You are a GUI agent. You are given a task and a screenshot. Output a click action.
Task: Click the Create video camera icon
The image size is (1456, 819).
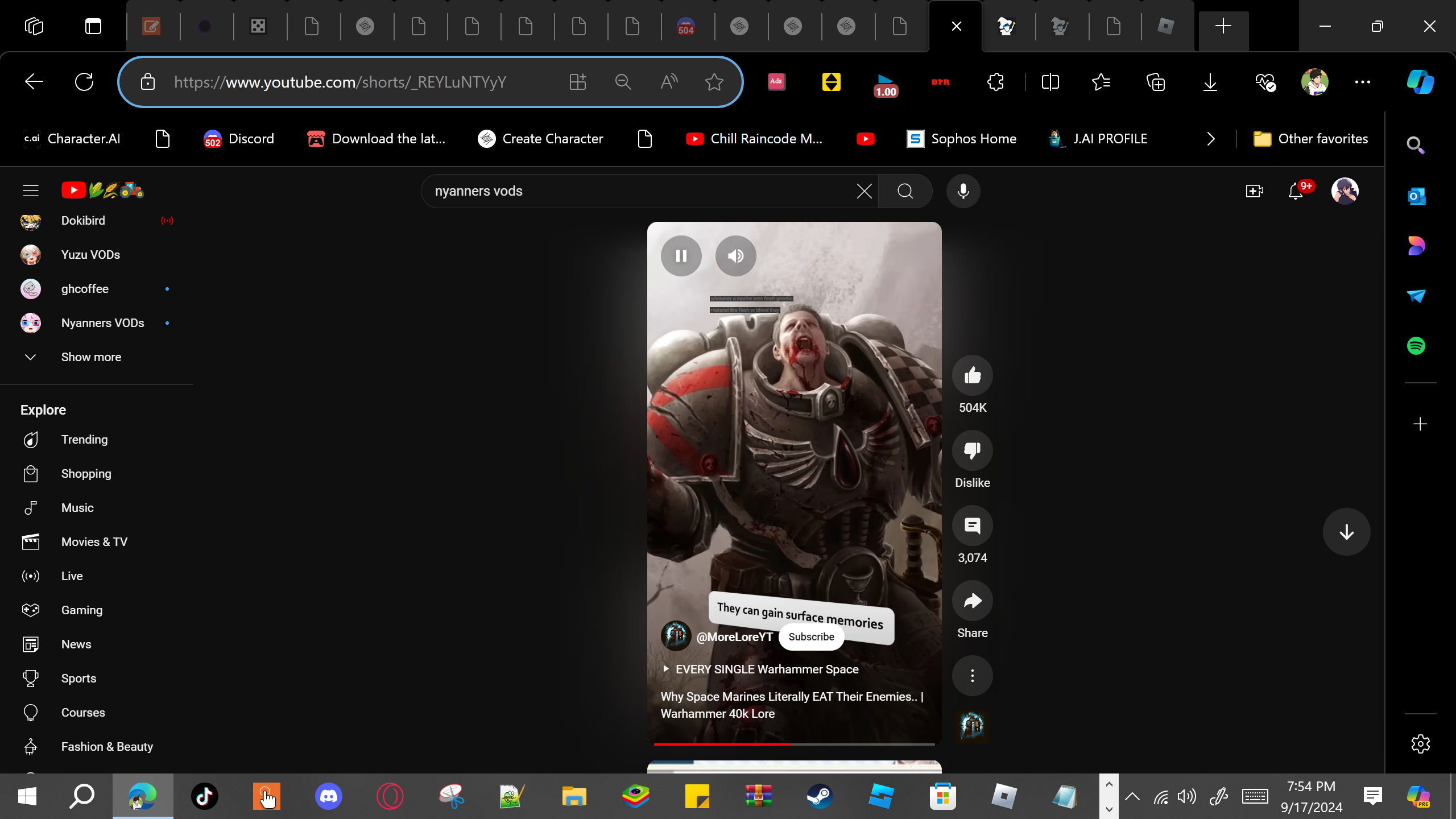(x=1254, y=191)
